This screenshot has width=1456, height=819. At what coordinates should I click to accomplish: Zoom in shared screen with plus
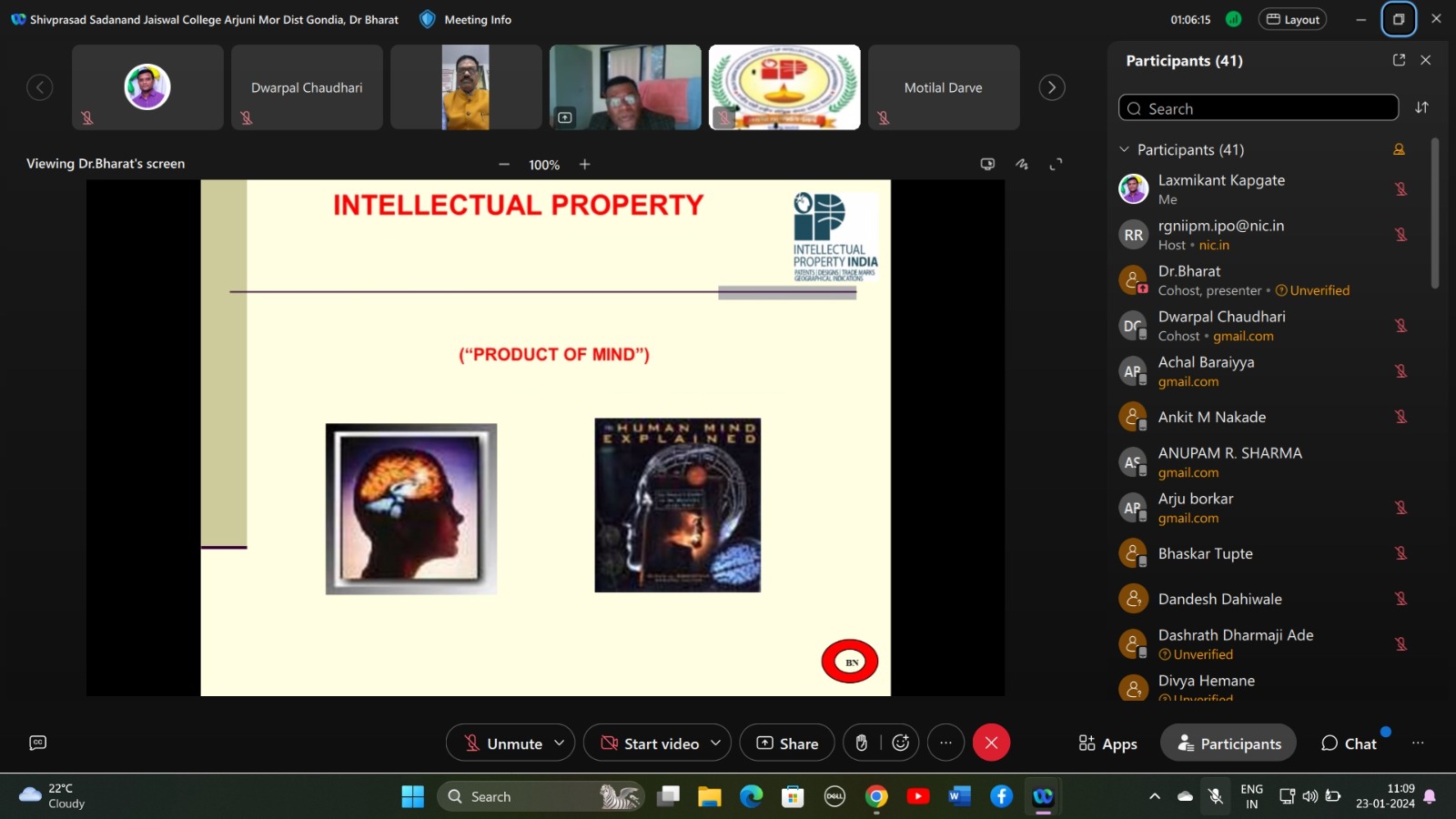tap(584, 165)
